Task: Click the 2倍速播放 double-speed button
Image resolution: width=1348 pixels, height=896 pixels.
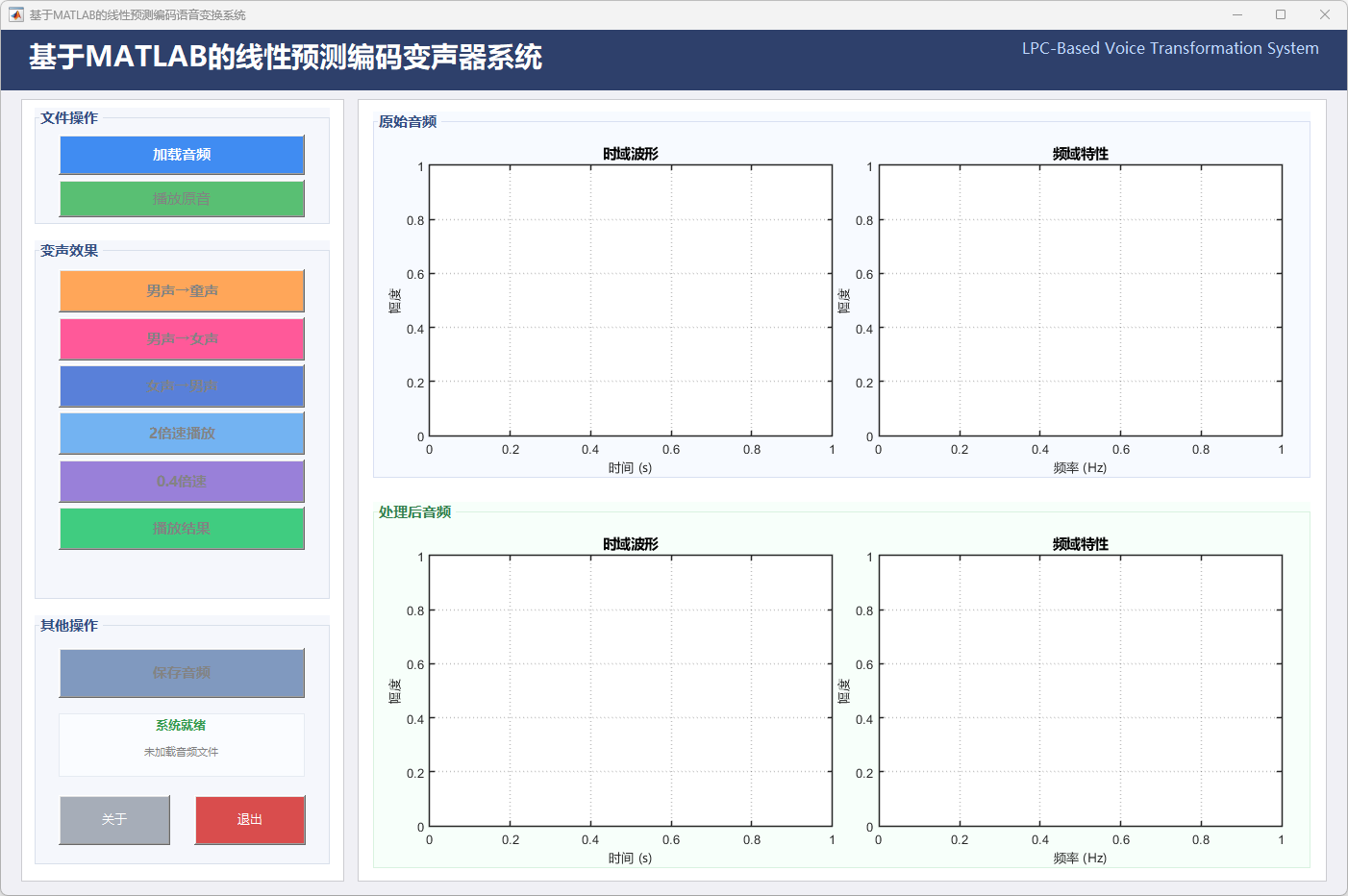Action: click(x=182, y=434)
